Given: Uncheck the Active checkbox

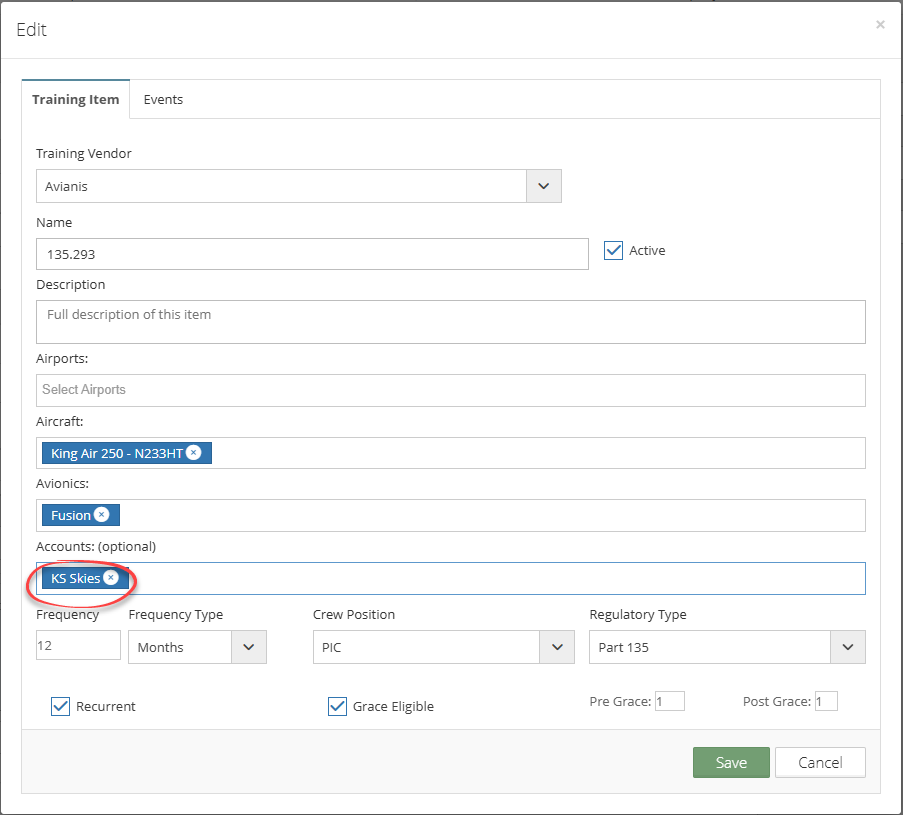Looking at the screenshot, I should pyautogui.click(x=613, y=251).
